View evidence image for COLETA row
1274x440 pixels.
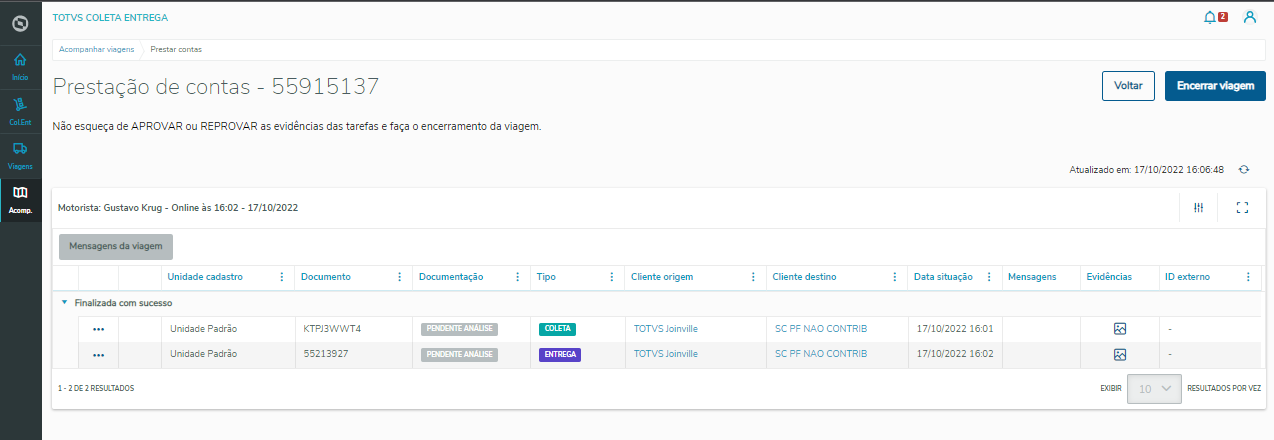click(1120, 328)
